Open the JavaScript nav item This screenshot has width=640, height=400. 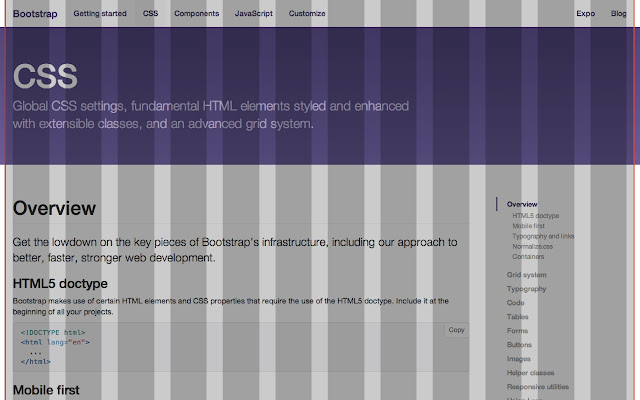(253, 13)
